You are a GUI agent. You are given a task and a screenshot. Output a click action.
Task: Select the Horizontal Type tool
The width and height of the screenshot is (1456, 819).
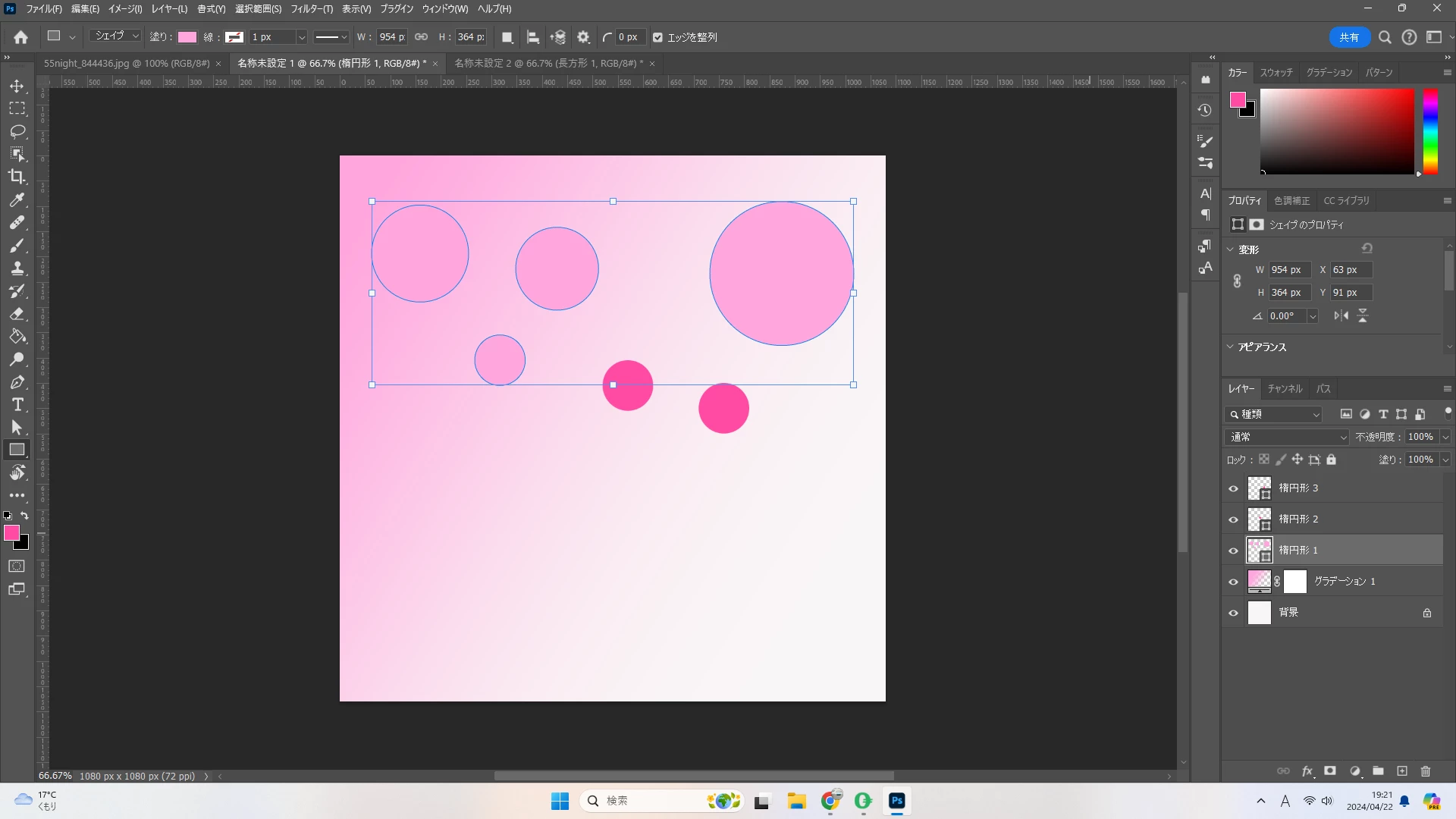(17, 404)
